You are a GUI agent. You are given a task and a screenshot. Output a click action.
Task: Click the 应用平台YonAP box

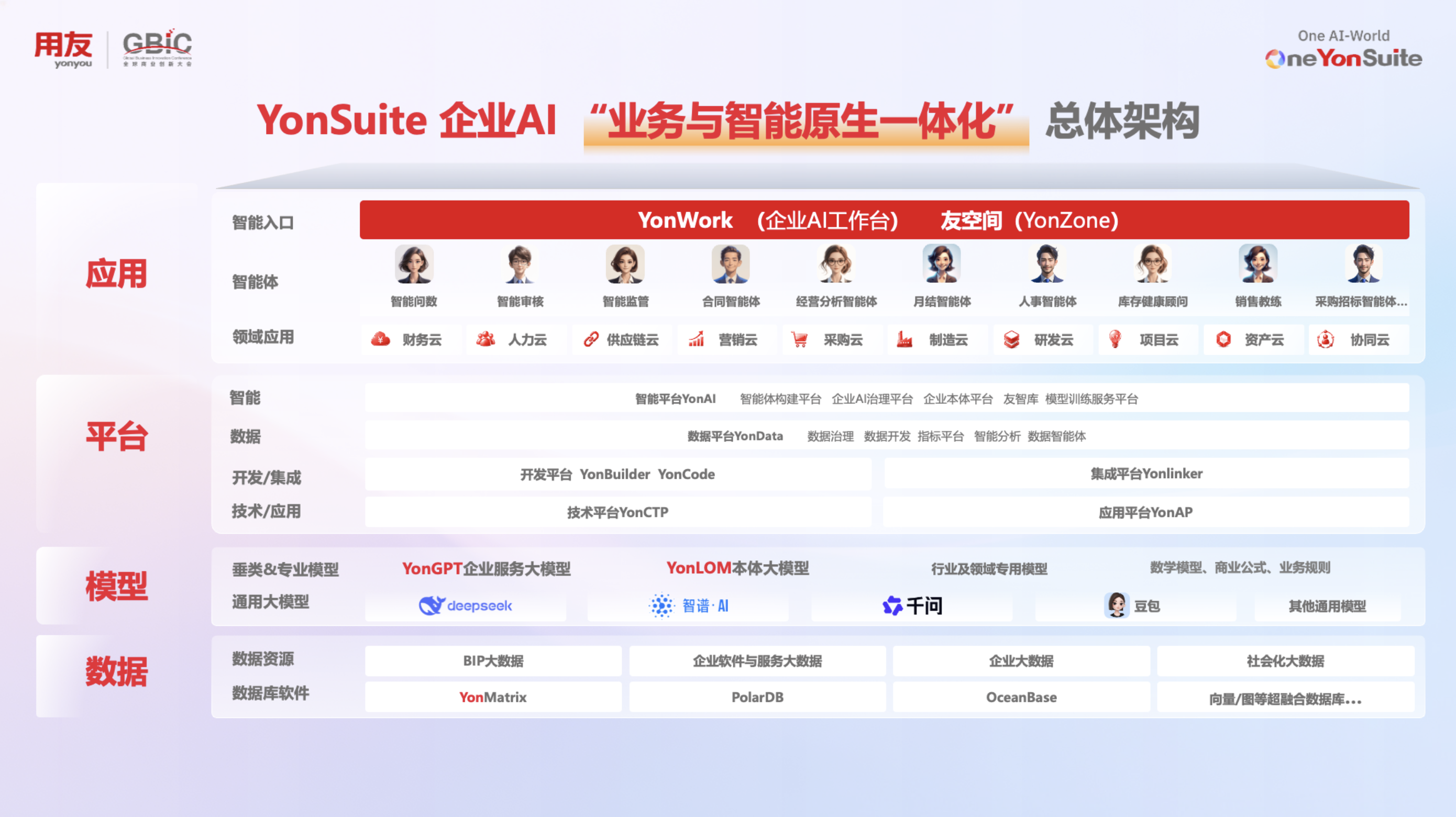(1146, 513)
